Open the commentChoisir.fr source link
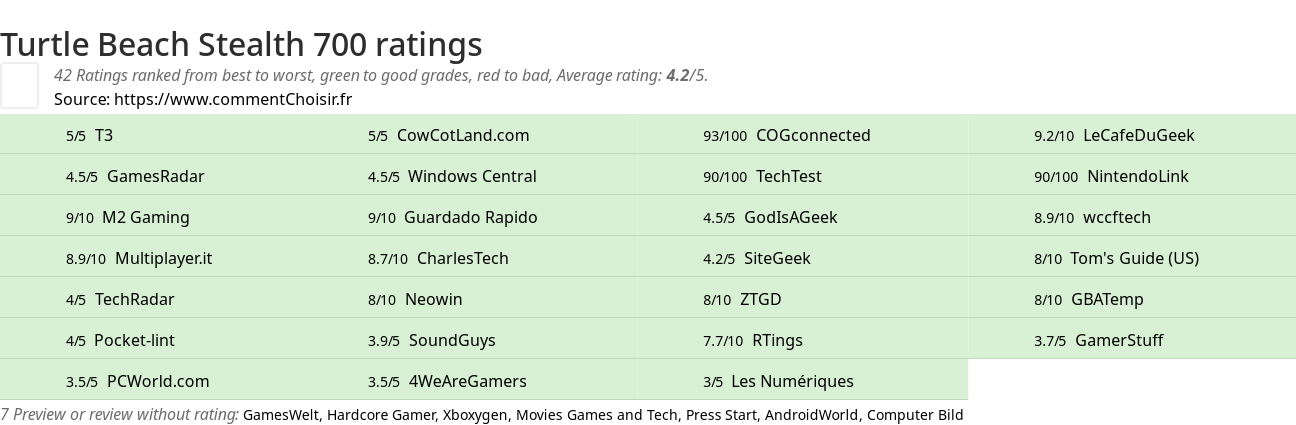Screen dimensions: 1296x425 coord(233,99)
